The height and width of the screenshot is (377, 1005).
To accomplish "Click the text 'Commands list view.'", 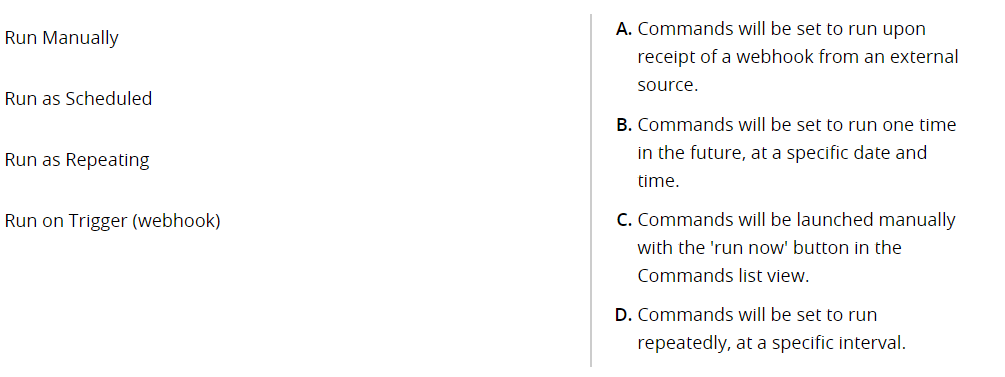I will [723, 276].
